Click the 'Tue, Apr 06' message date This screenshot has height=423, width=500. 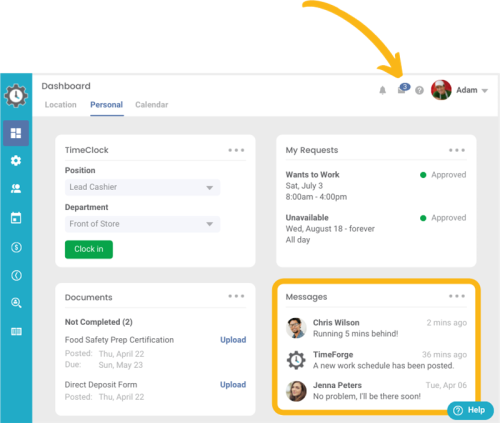[446, 385]
